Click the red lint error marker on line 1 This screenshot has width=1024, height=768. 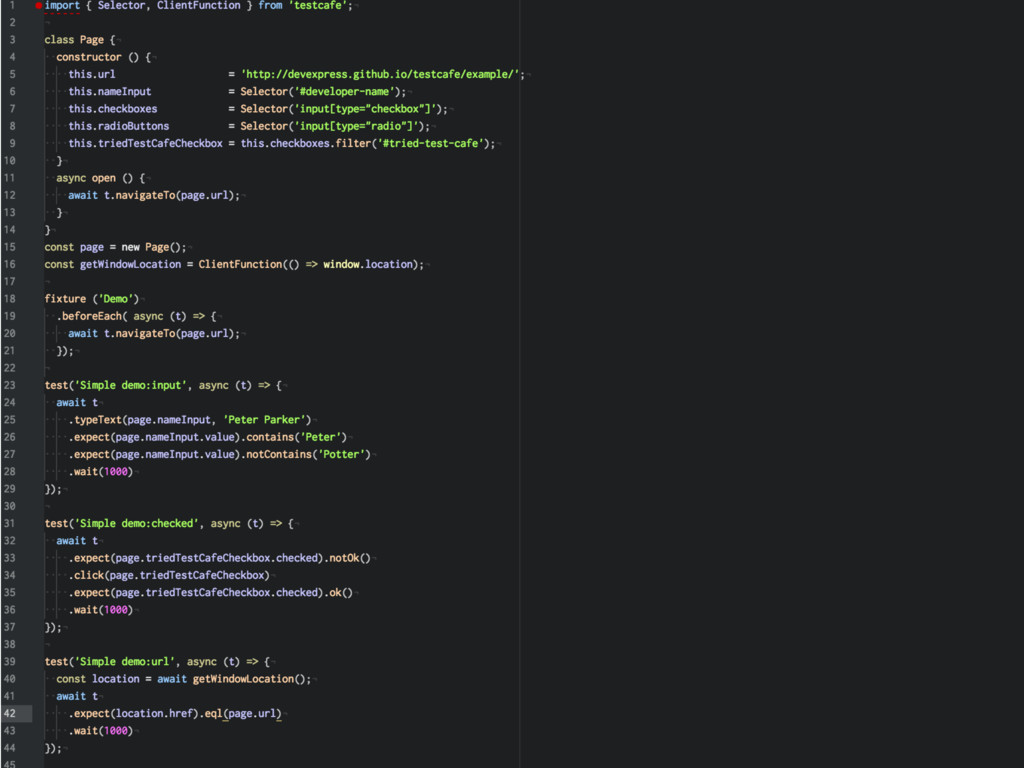pos(38,6)
